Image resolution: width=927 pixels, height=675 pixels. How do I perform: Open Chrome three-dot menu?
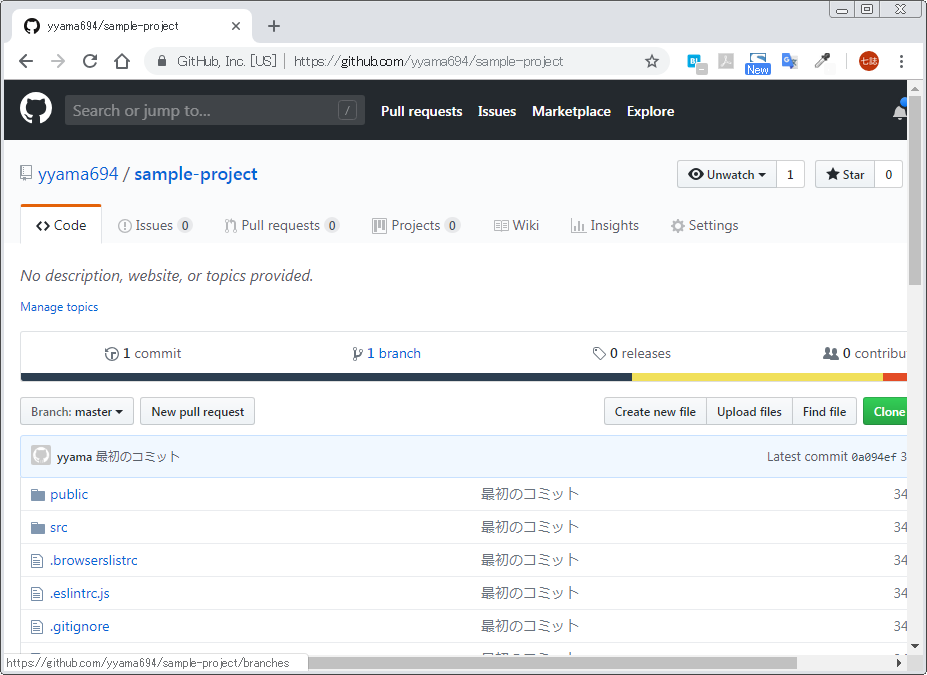point(901,61)
